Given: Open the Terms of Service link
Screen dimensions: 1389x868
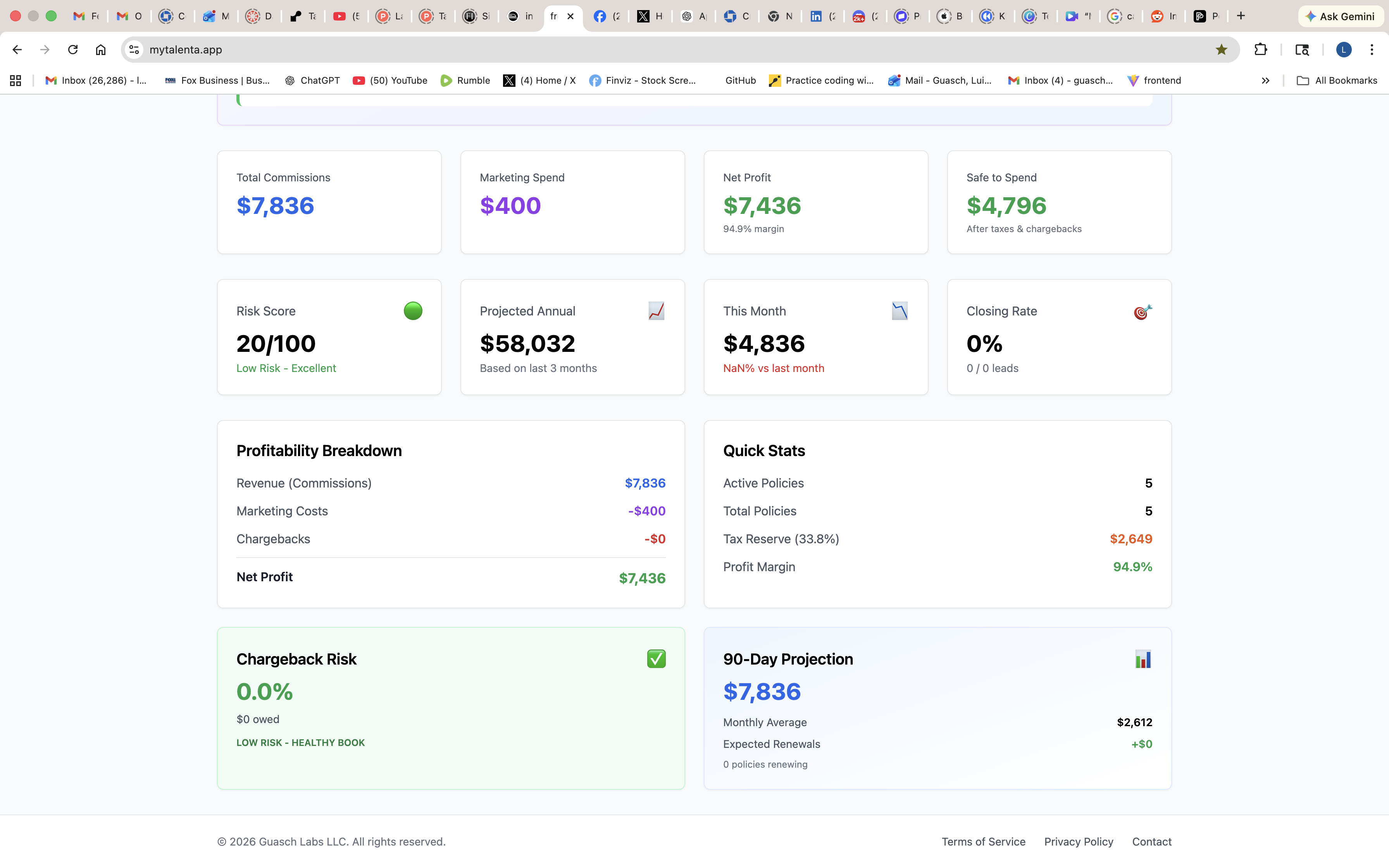Looking at the screenshot, I should tap(983, 841).
